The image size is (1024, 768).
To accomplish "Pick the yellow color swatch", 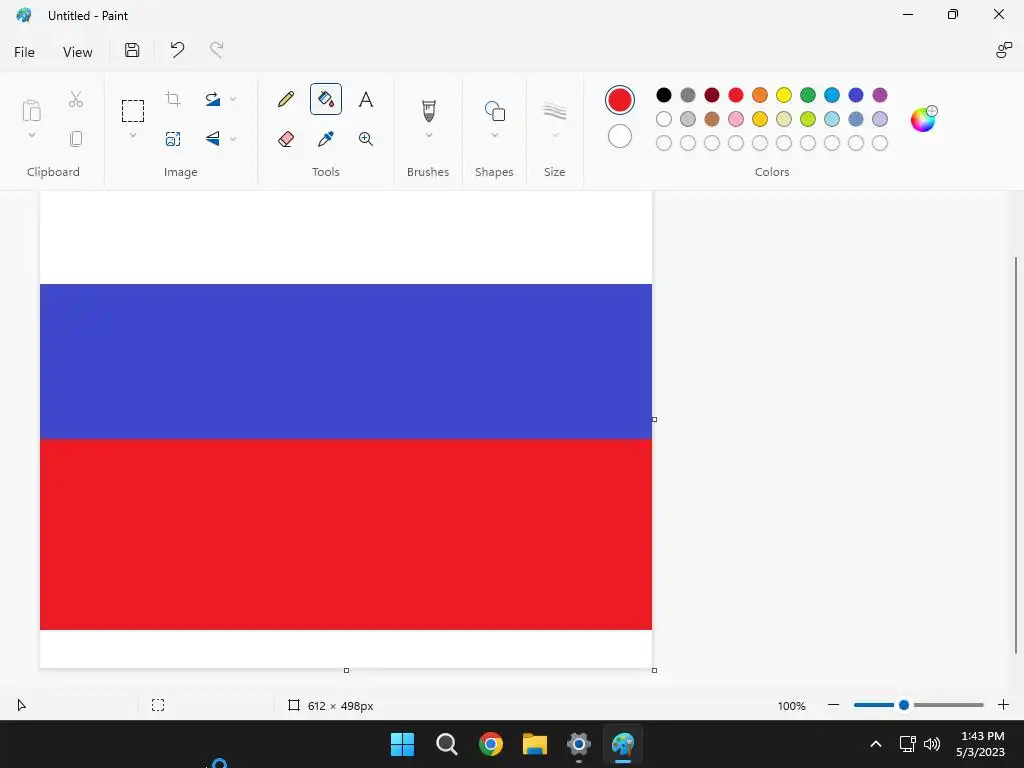I will tap(784, 95).
